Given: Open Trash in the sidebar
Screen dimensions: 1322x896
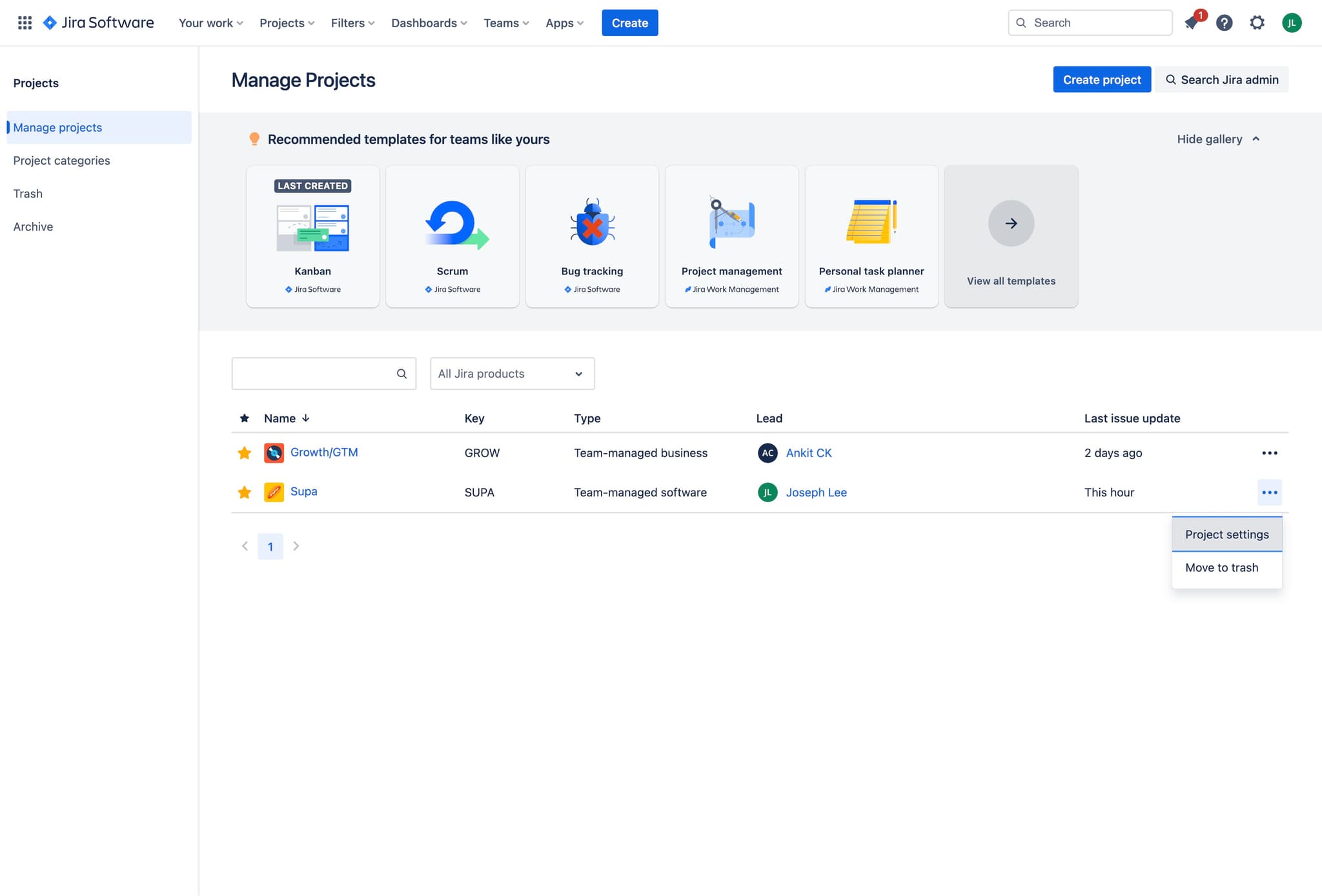Looking at the screenshot, I should 28,194.
